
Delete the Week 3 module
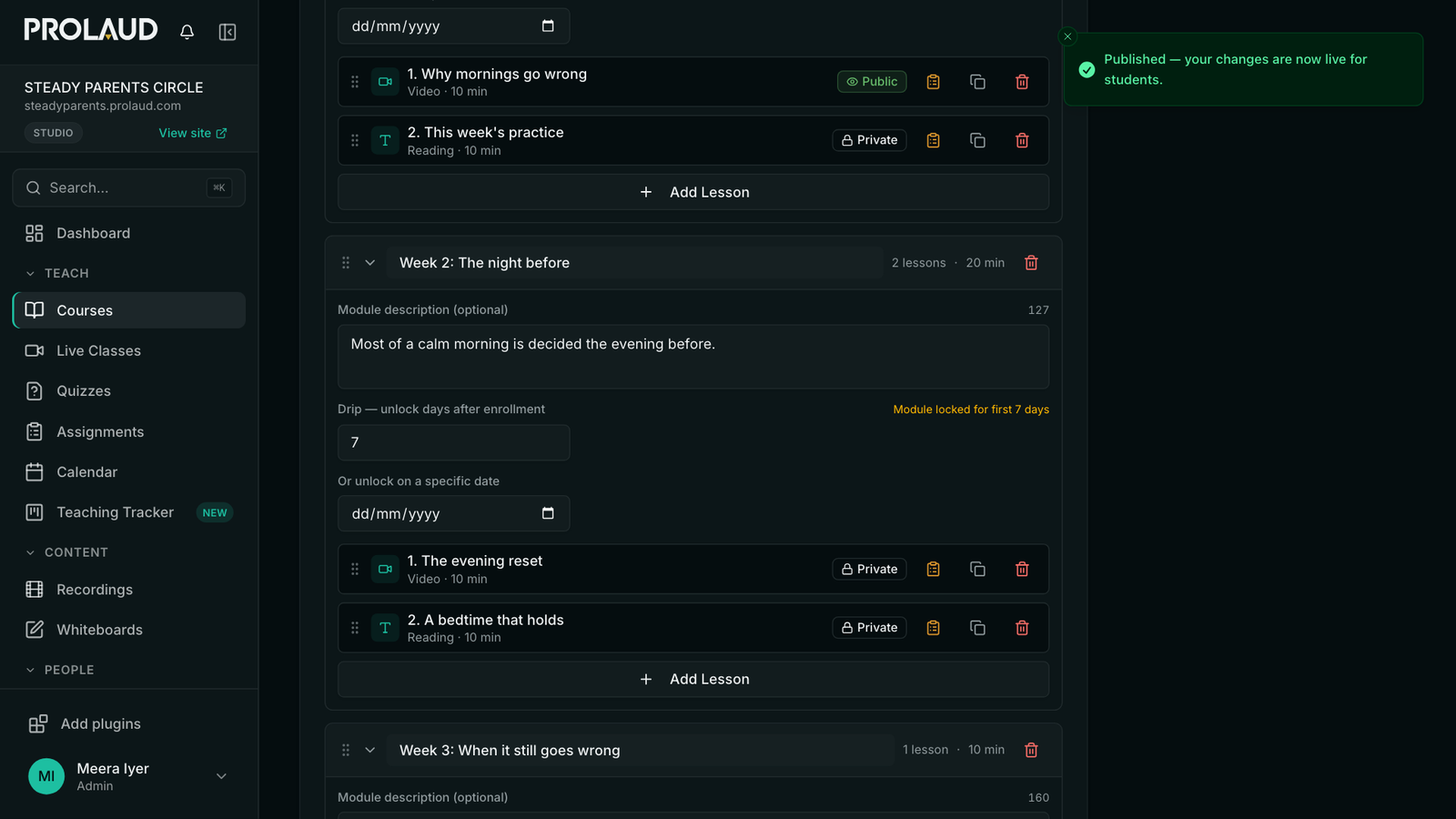[1031, 750]
